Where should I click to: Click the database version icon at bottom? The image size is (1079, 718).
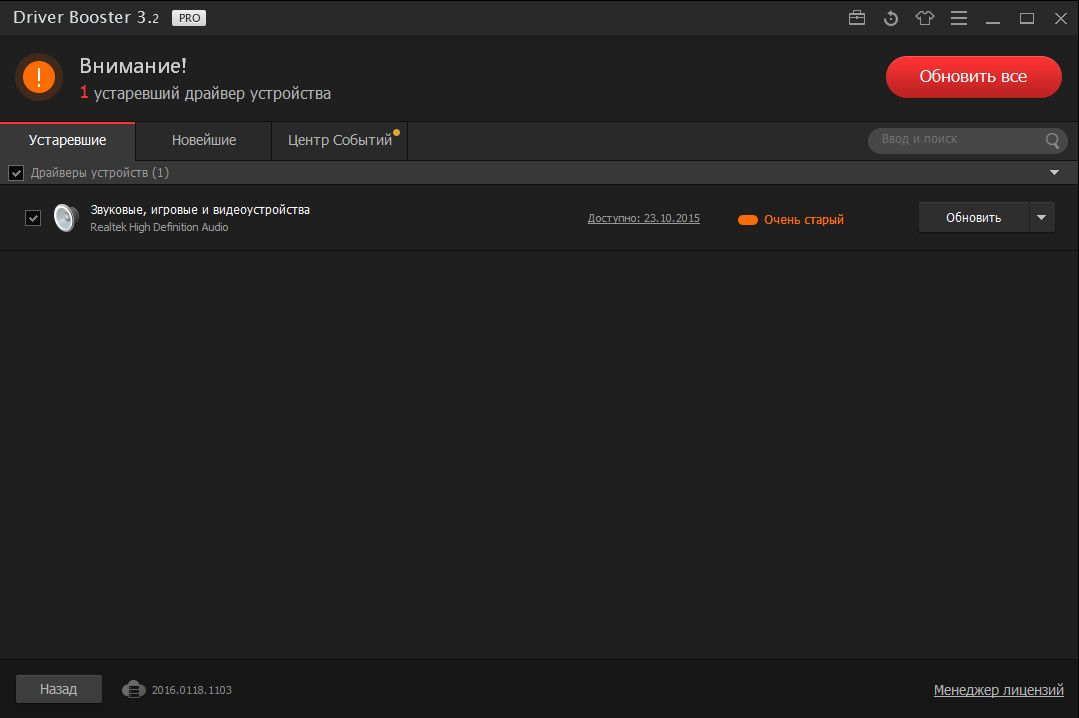click(133, 689)
